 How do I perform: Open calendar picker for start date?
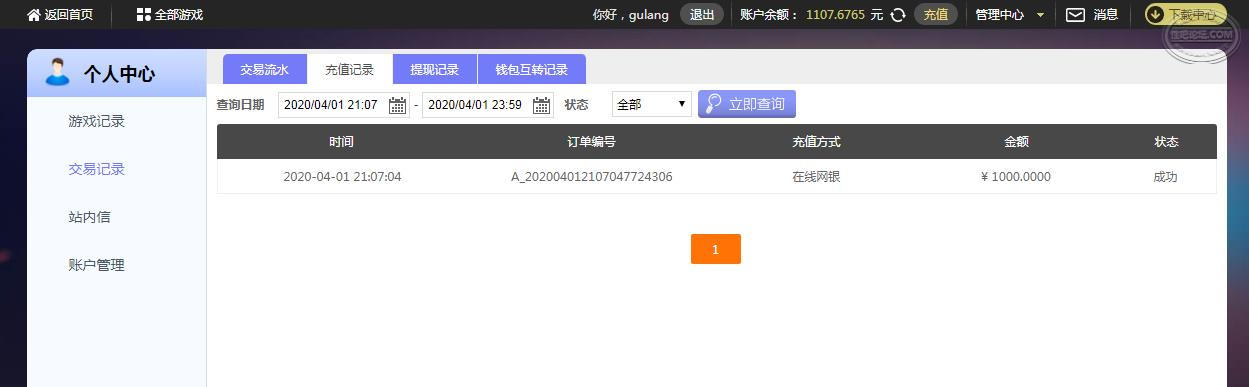click(x=397, y=105)
